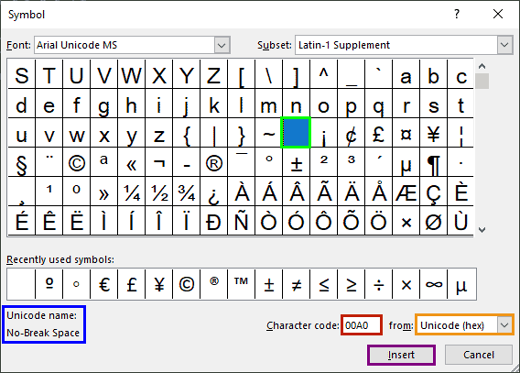The image size is (520, 373).
Task: Select the one half ½ fraction
Action: (x=159, y=191)
